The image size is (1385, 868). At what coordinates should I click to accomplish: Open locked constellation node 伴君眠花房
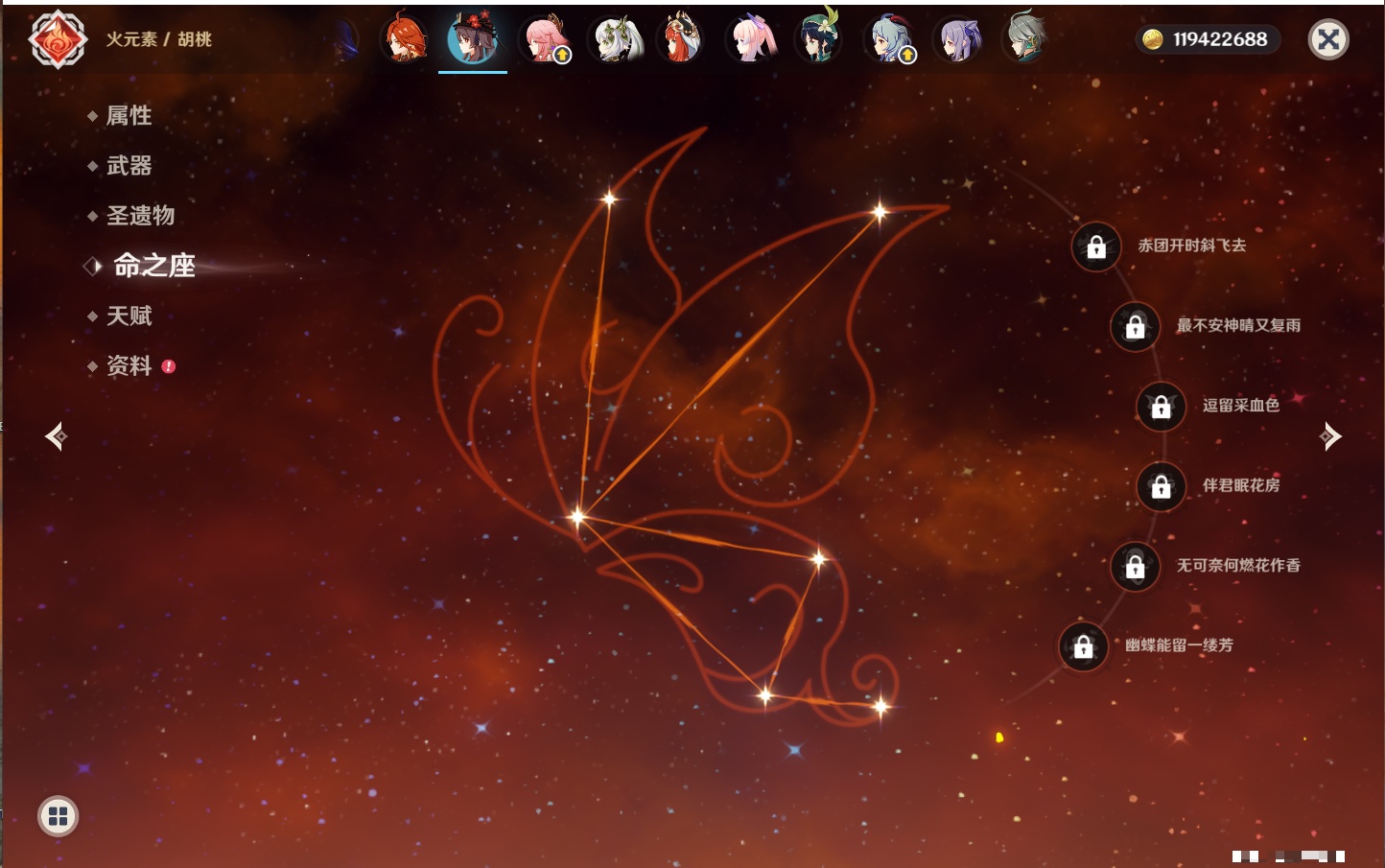coord(1162,487)
